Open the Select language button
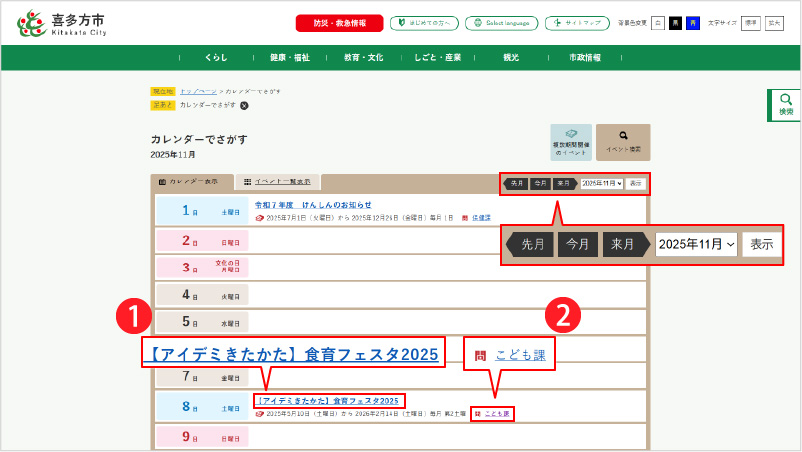 [501, 23]
